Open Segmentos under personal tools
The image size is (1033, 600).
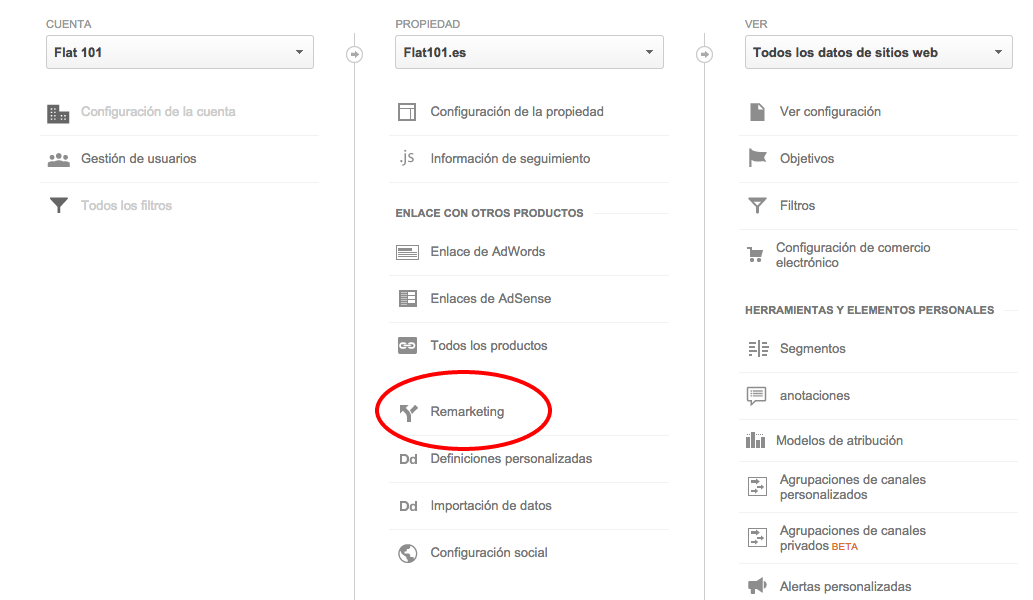[812, 349]
